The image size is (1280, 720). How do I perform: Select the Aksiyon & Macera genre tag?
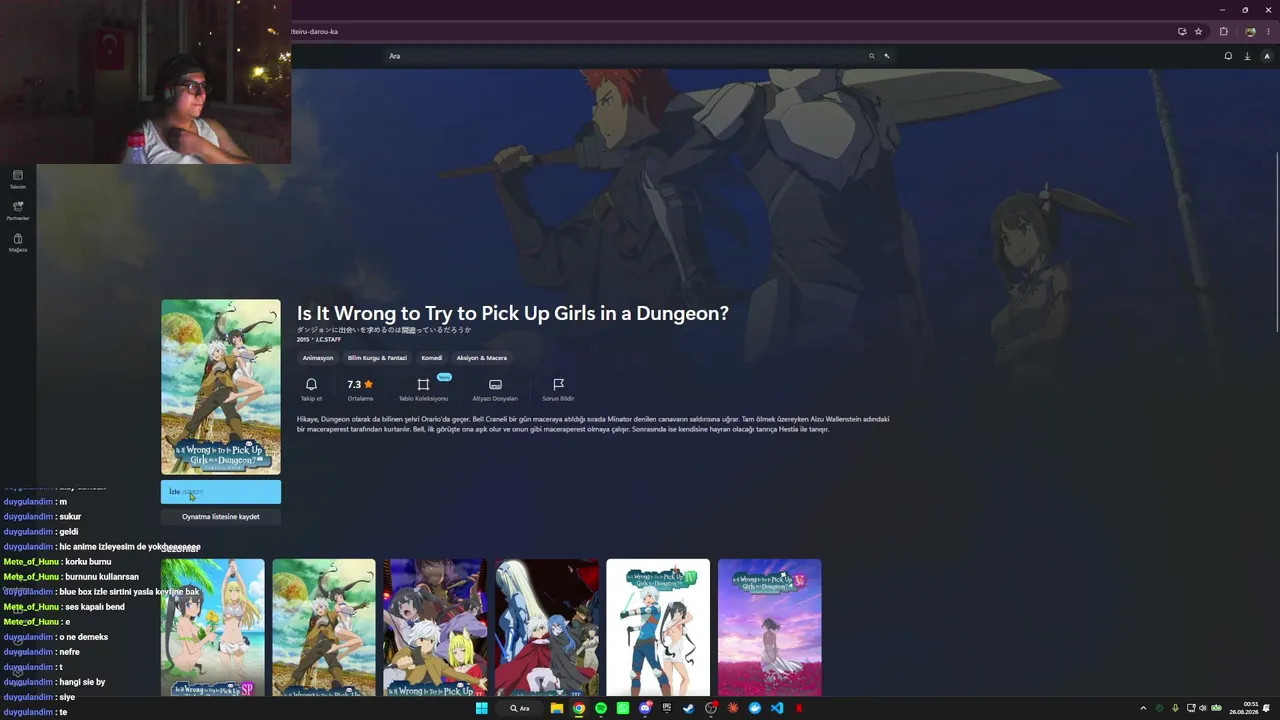coord(482,358)
